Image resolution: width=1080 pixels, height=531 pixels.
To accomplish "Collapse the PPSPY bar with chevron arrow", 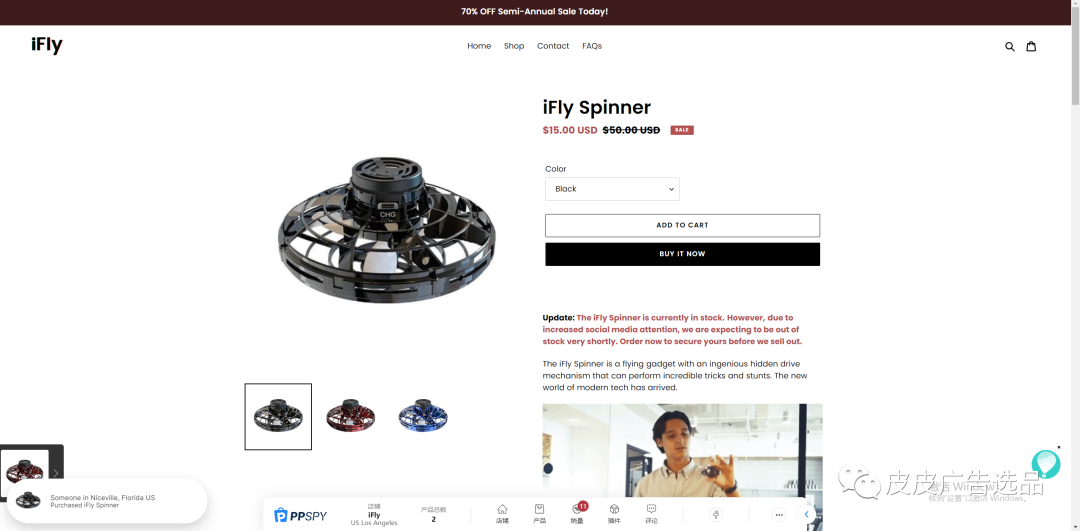I will 807,514.
